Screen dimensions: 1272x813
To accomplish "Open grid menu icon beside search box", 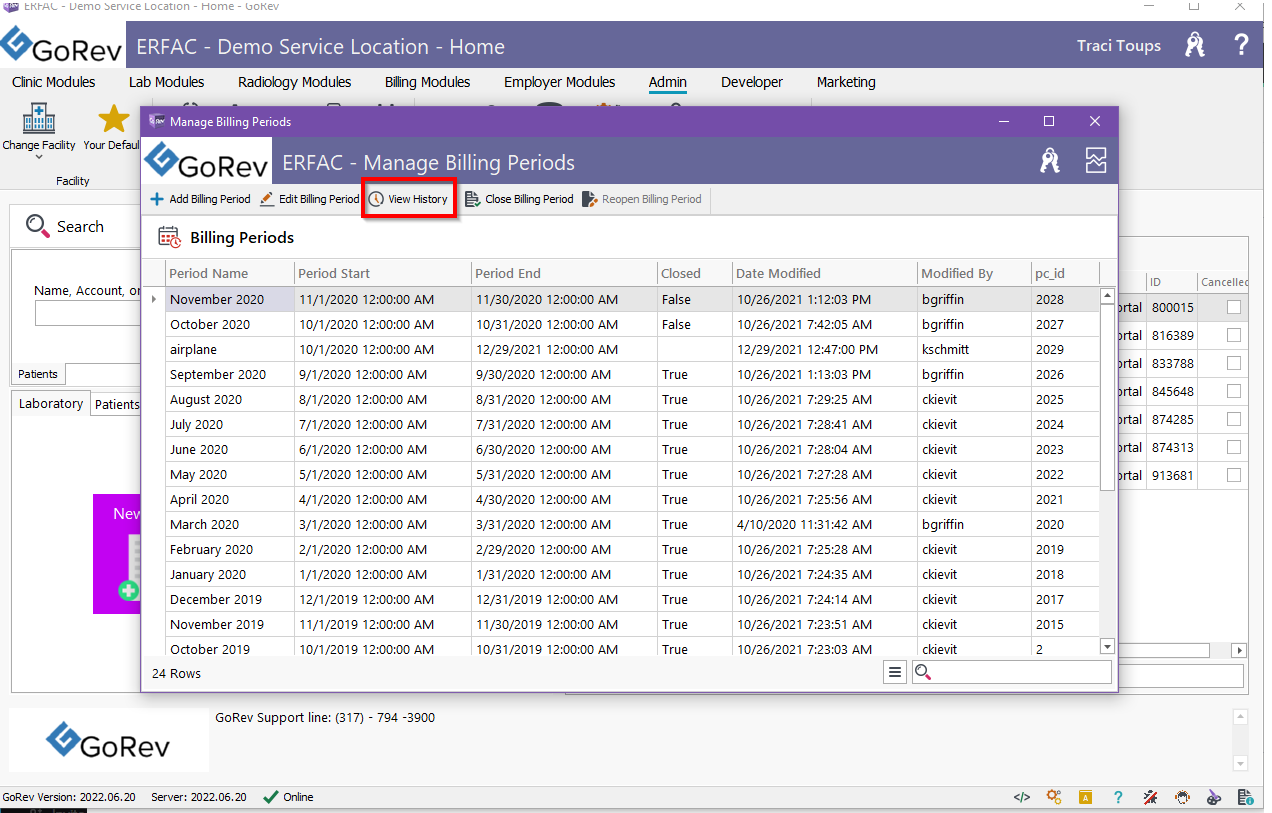I will point(895,673).
